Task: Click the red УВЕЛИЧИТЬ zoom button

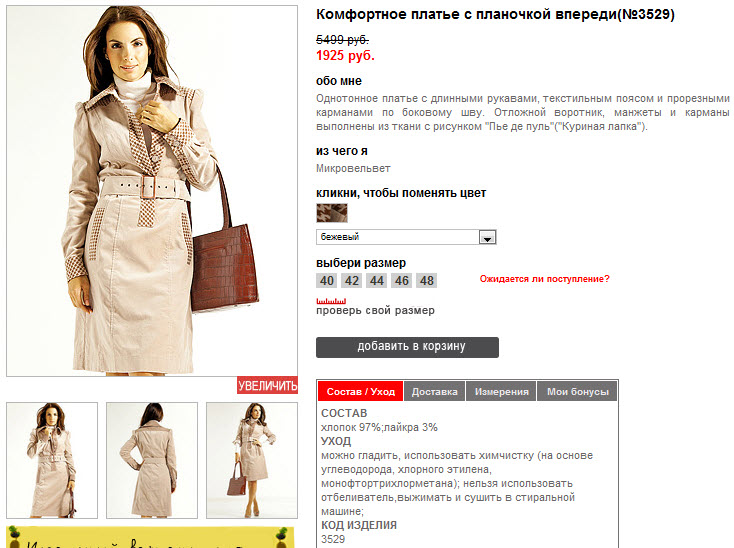Action: pyautogui.click(x=267, y=385)
